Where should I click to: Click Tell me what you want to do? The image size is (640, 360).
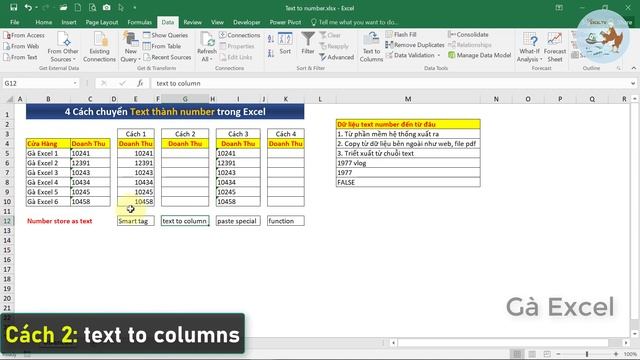click(355, 22)
